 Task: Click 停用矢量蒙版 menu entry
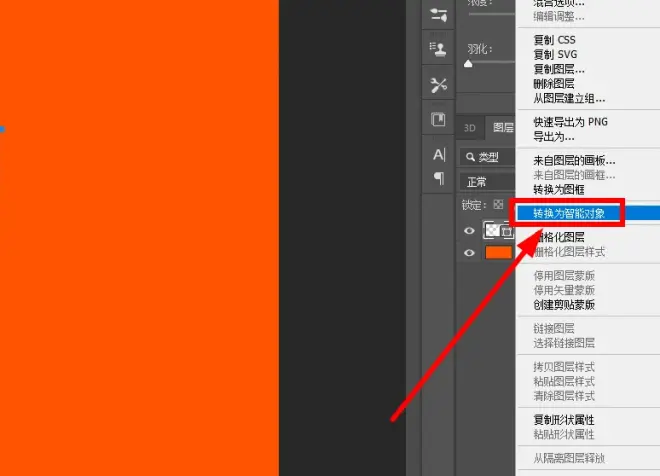pyautogui.click(x=564, y=290)
